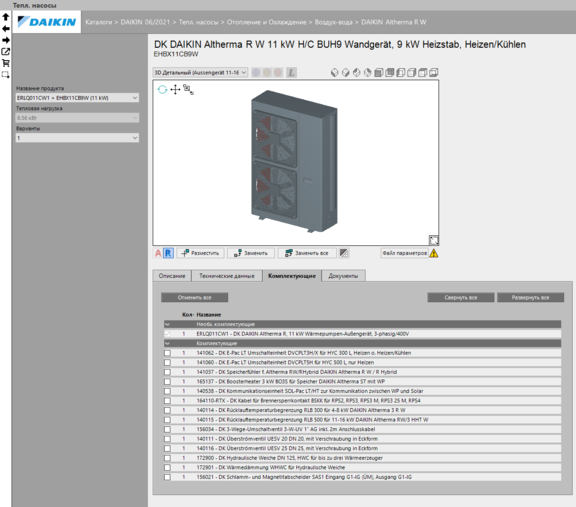Open the Тепловая нагрузка dropdown
The width and height of the screenshot is (576, 507).
(x=77, y=118)
